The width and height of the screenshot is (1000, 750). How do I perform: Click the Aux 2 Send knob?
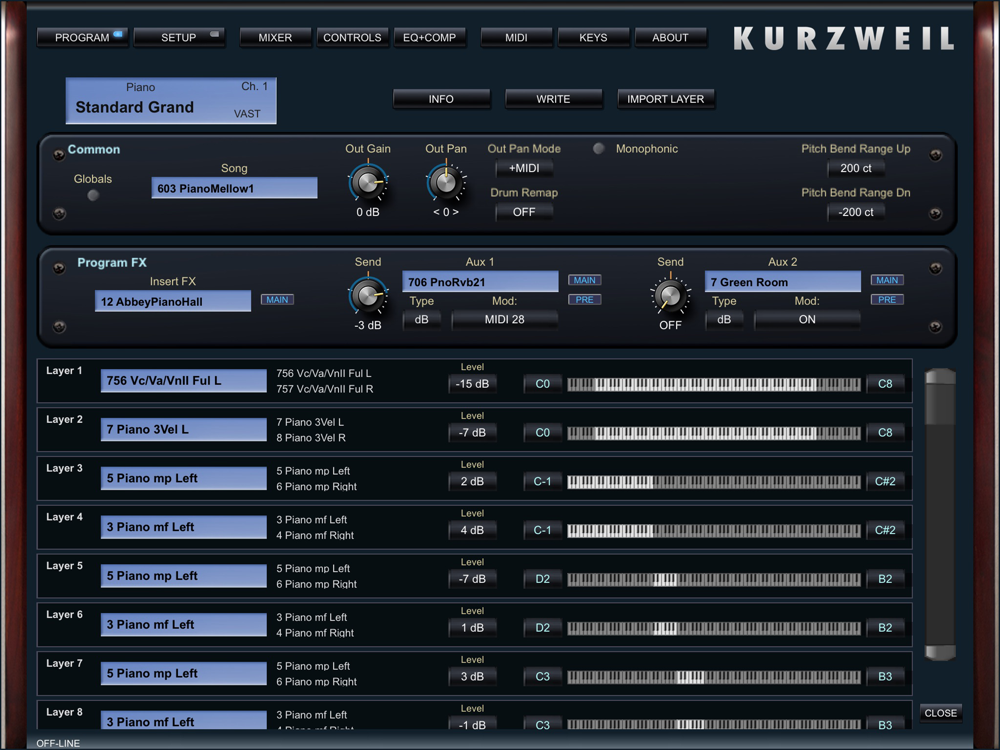tap(670, 296)
